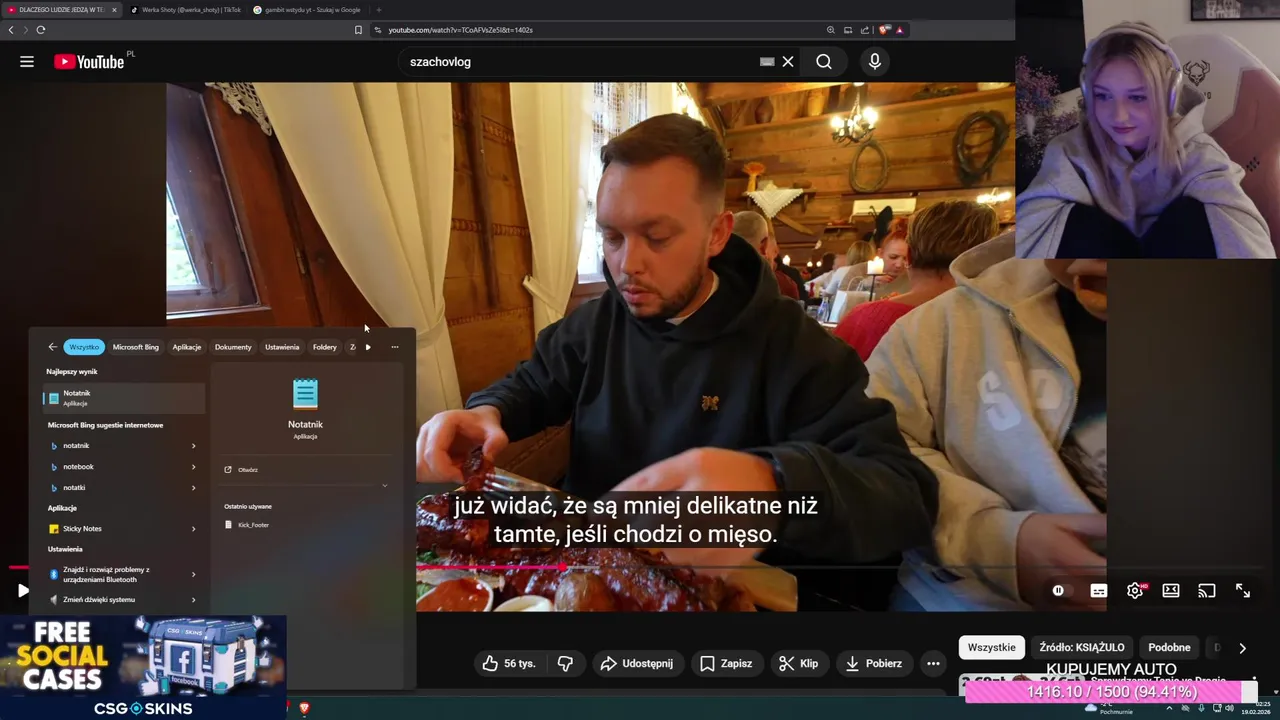Seek on the red video progress bar

pos(490,567)
